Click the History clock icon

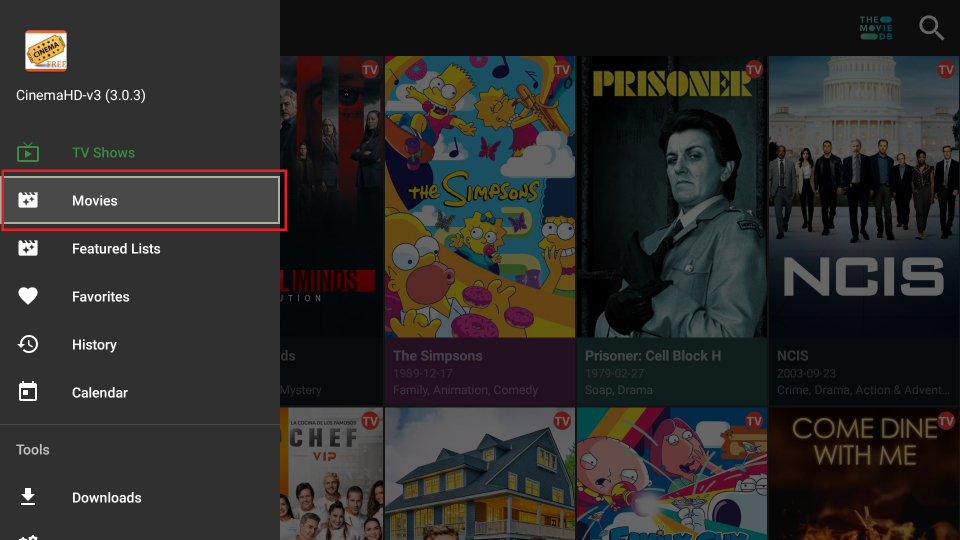(x=28, y=344)
